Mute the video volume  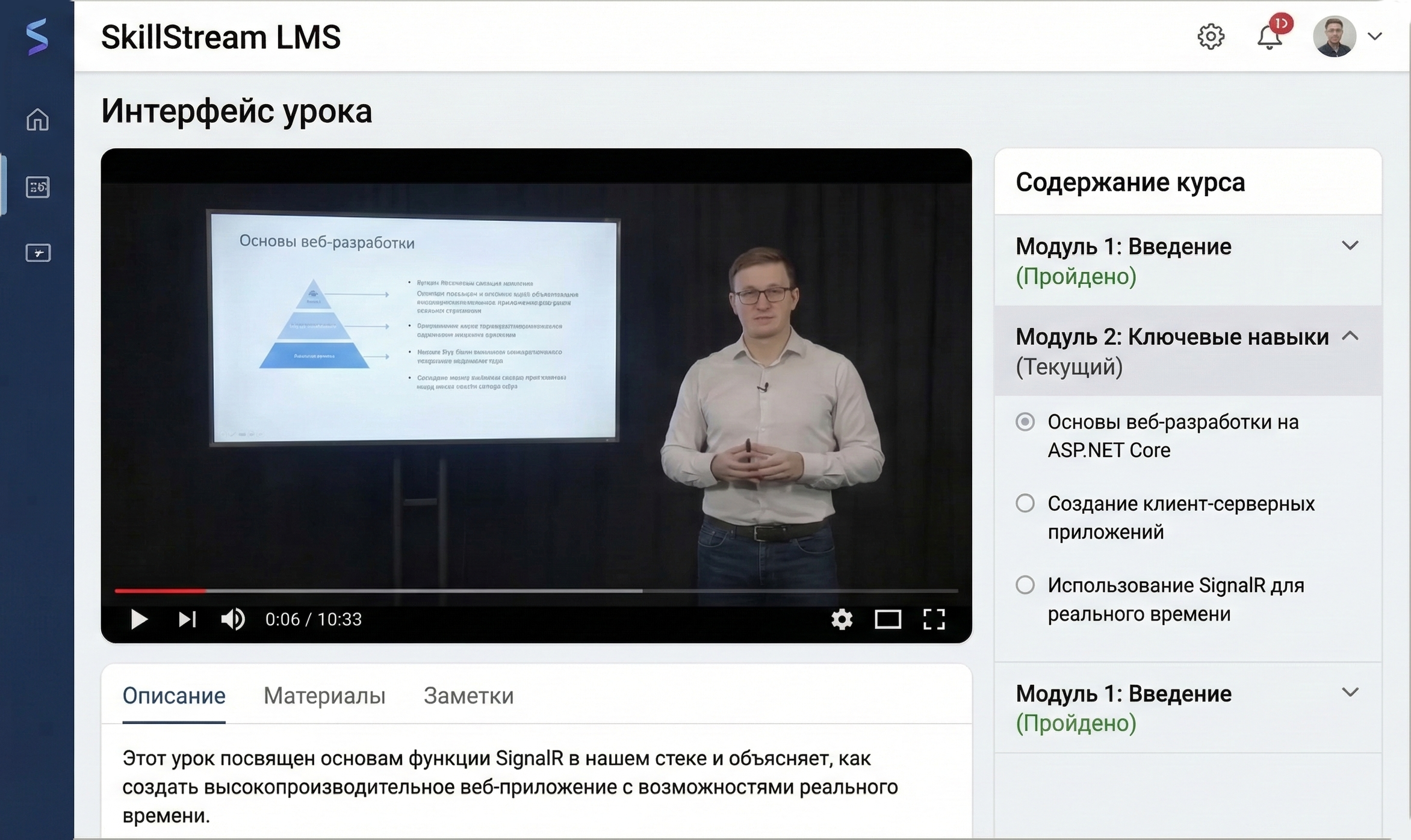click(233, 619)
